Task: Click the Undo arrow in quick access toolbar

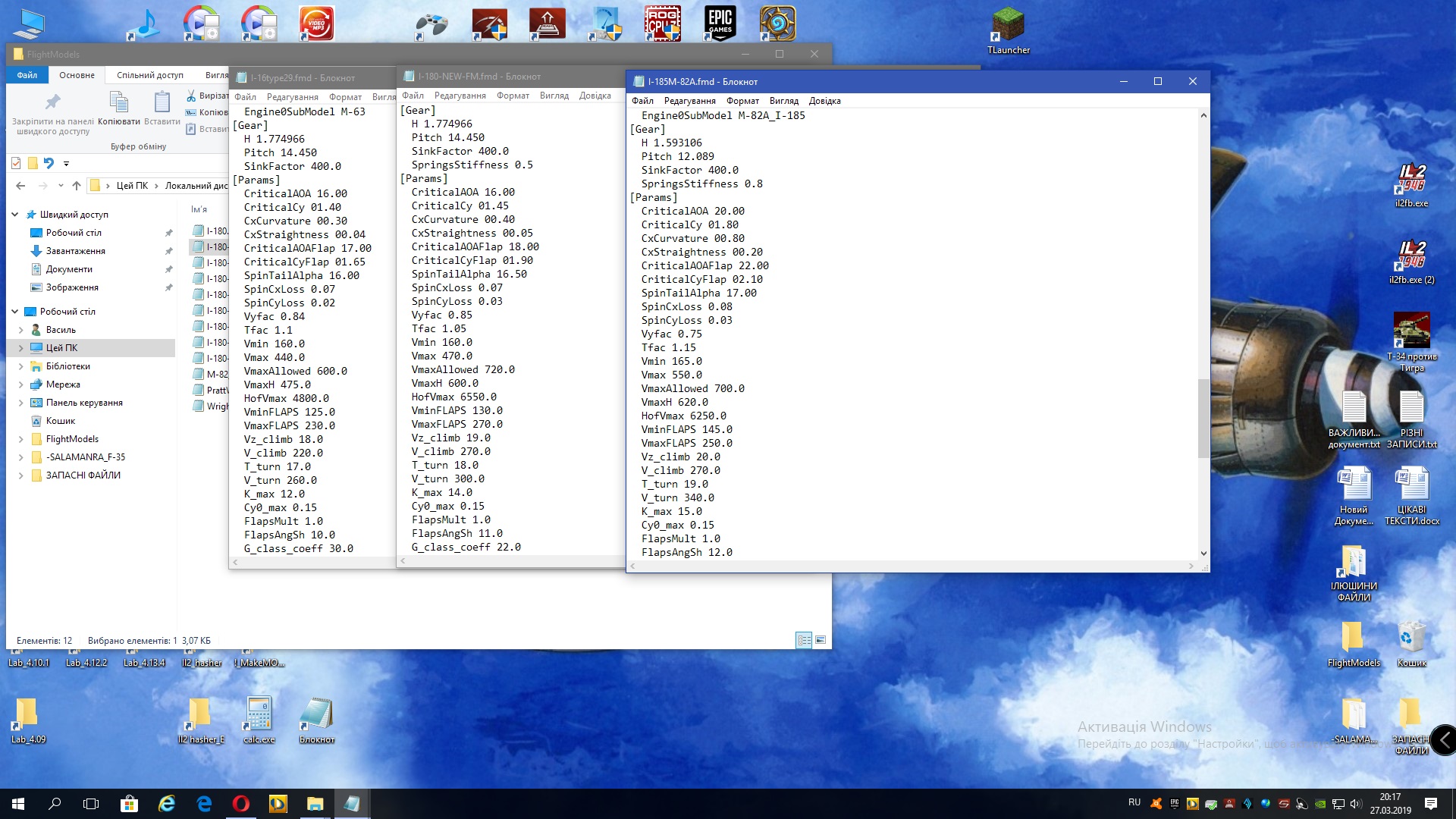Action: pos(49,163)
